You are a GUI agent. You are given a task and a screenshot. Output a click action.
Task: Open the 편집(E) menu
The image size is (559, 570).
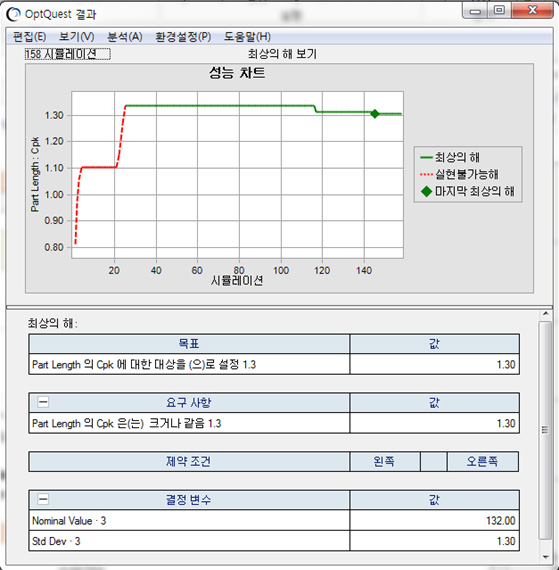29,37
